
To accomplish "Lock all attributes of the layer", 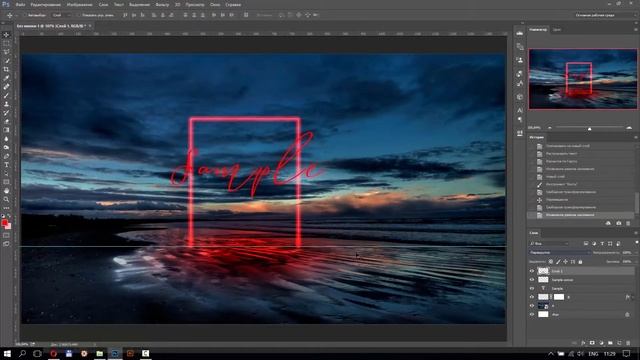I will tap(580, 262).
